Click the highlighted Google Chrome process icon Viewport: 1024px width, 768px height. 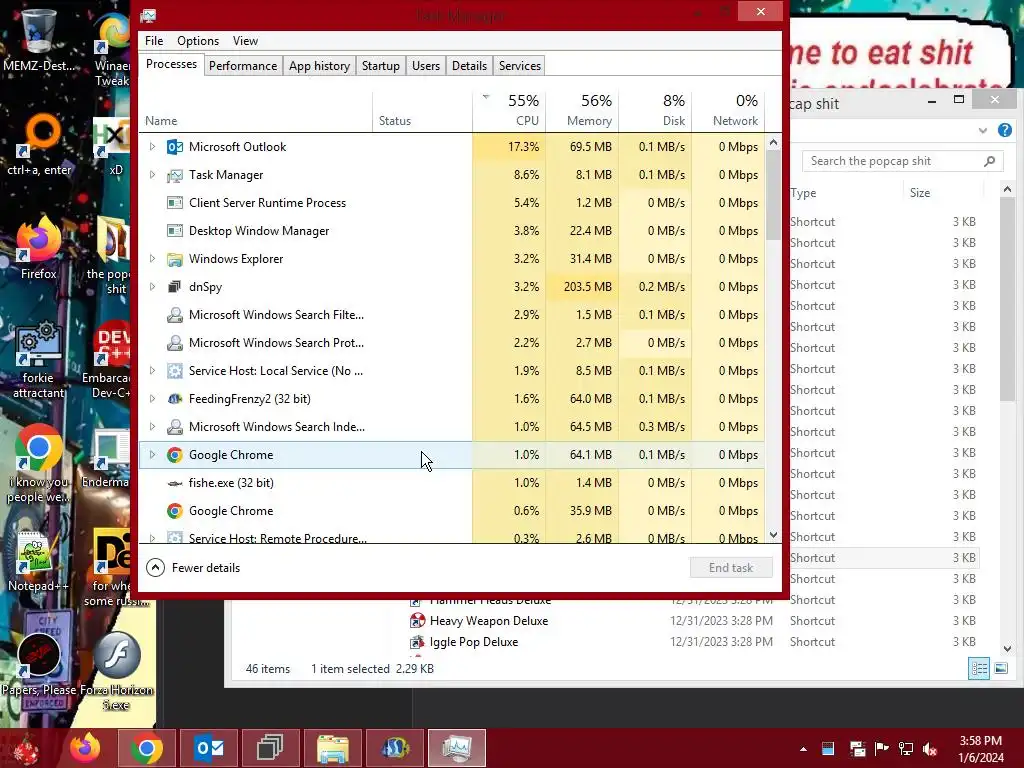point(174,455)
